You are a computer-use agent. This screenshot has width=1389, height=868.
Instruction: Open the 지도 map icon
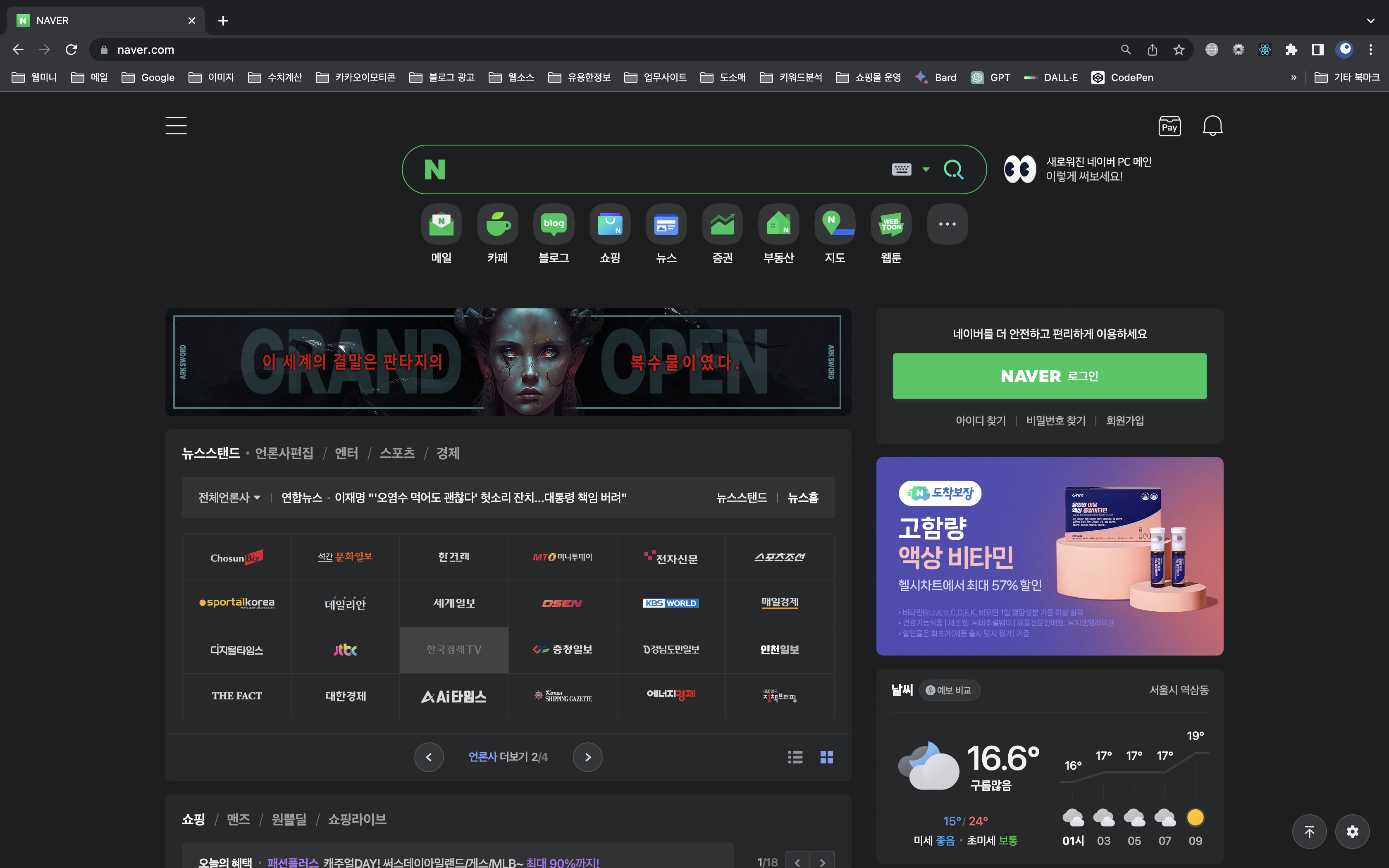coord(834,224)
